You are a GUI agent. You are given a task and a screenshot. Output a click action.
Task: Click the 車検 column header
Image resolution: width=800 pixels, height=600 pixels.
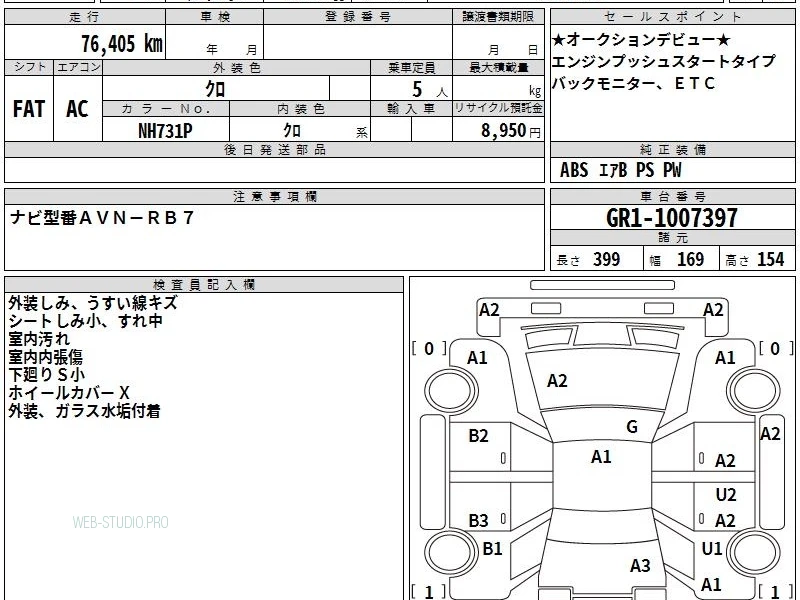point(215,17)
